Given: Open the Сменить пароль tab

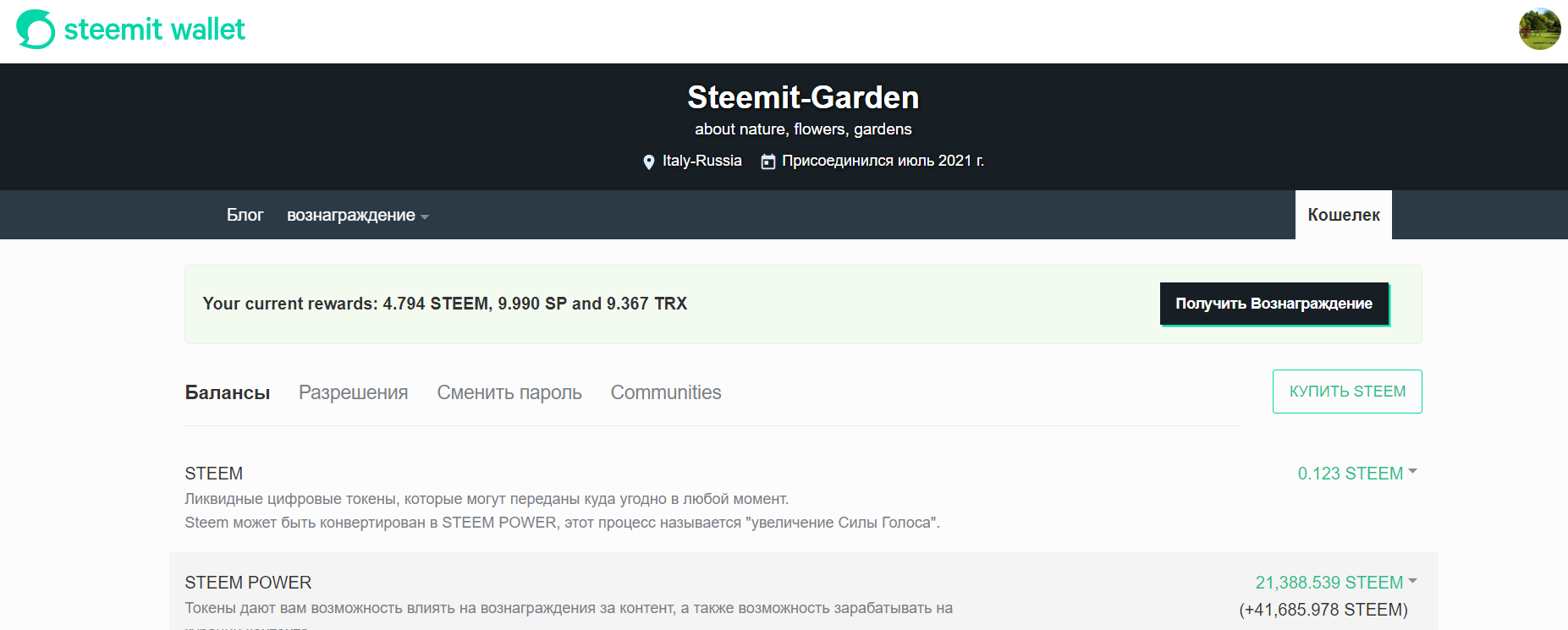Looking at the screenshot, I should [x=509, y=392].
